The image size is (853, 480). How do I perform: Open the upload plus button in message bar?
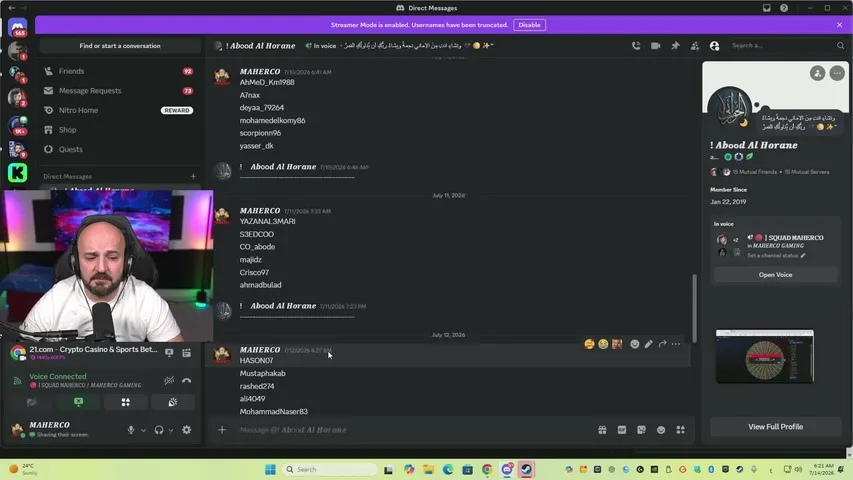(222, 430)
